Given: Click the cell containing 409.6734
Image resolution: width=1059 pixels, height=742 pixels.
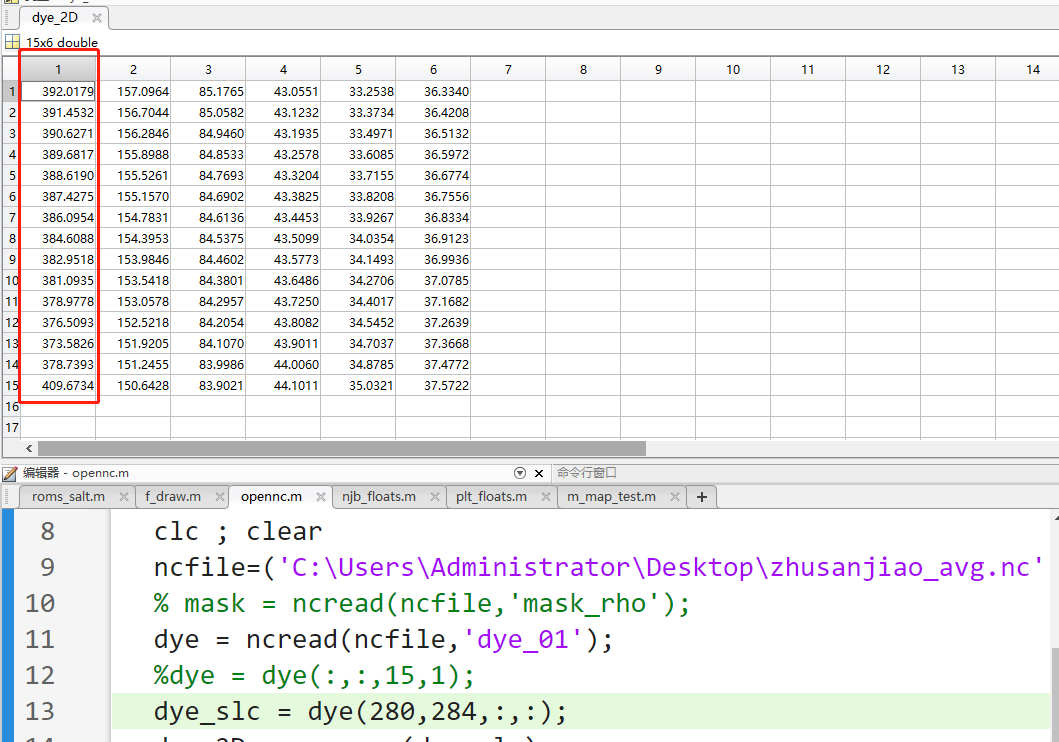Looking at the screenshot, I should [x=59, y=386].
